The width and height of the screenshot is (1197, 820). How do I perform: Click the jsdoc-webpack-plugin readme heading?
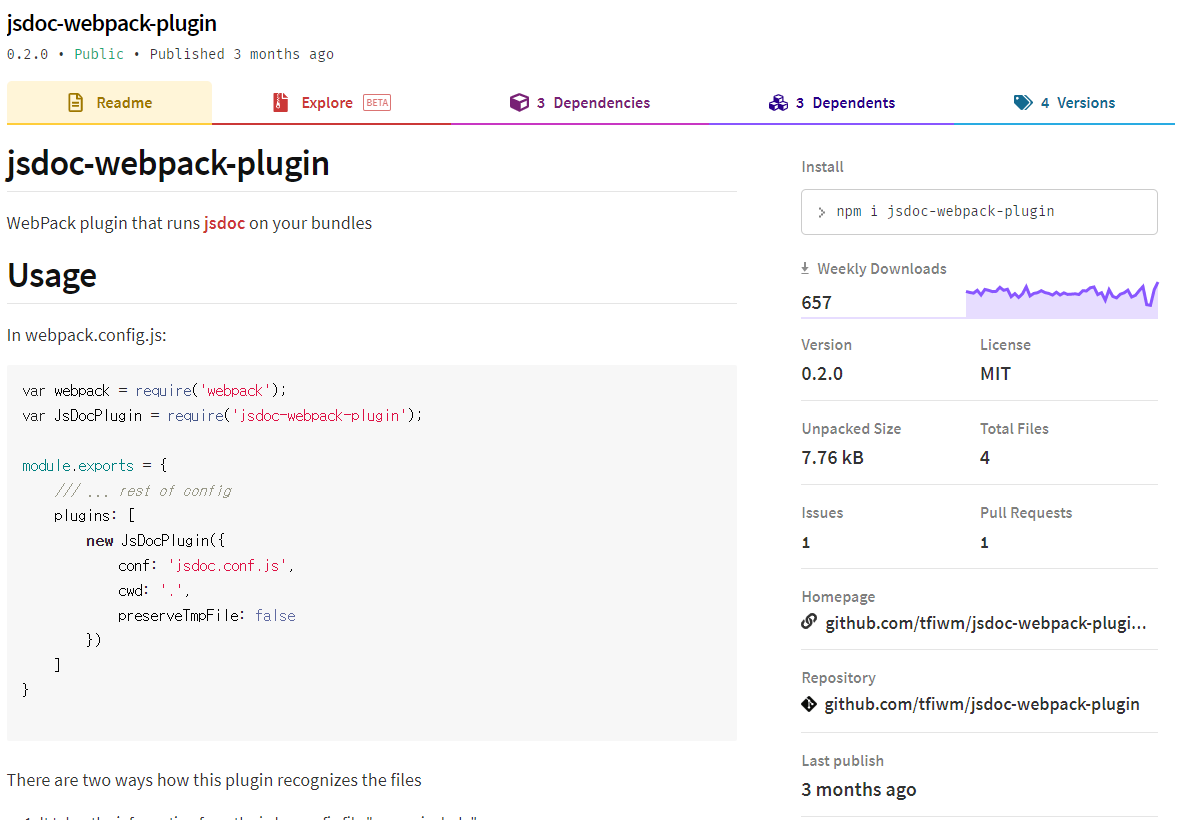coord(168,163)
